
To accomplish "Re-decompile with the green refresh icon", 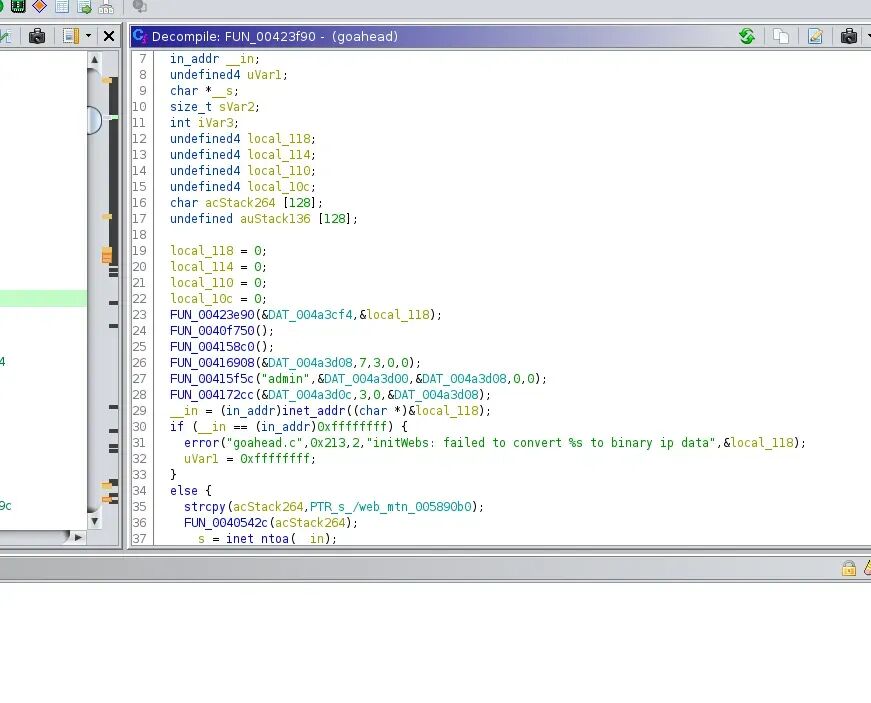I will tap(747, 37).
